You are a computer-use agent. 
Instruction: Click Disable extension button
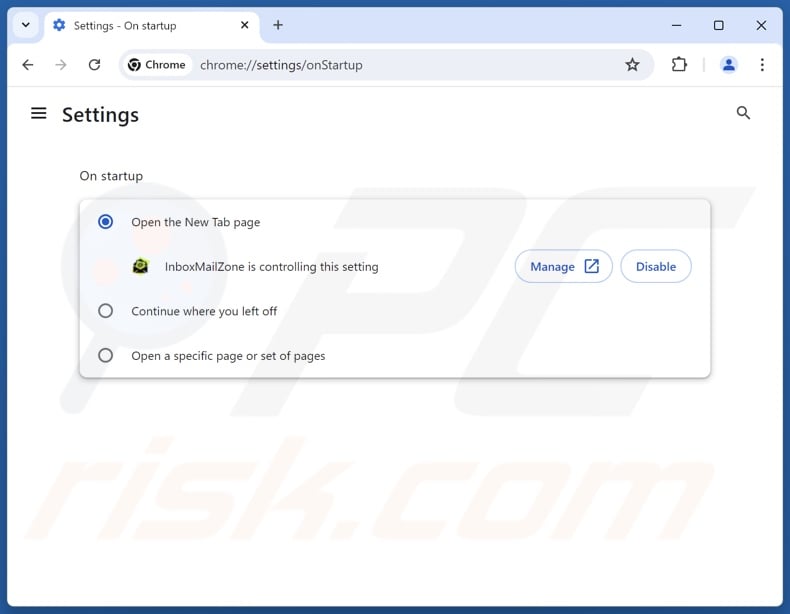[655, 266]
